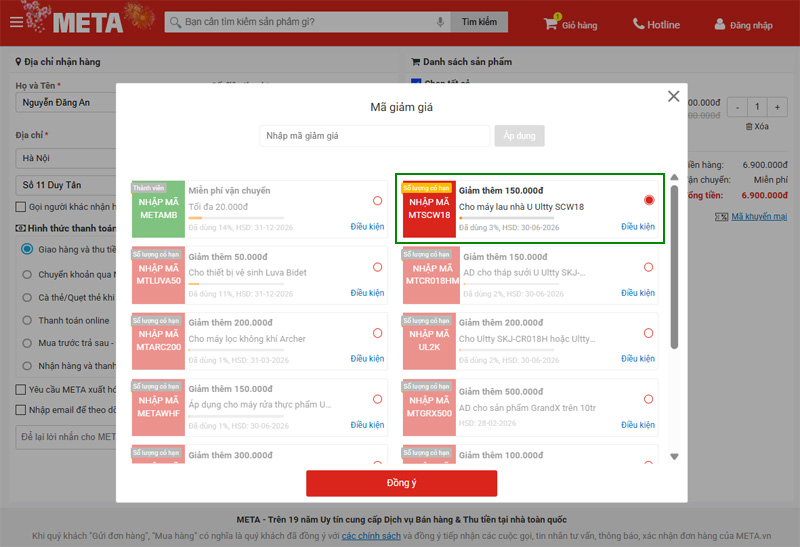800x547 pixels.
Task: Click the META logo
Action: tap(88, 22)
